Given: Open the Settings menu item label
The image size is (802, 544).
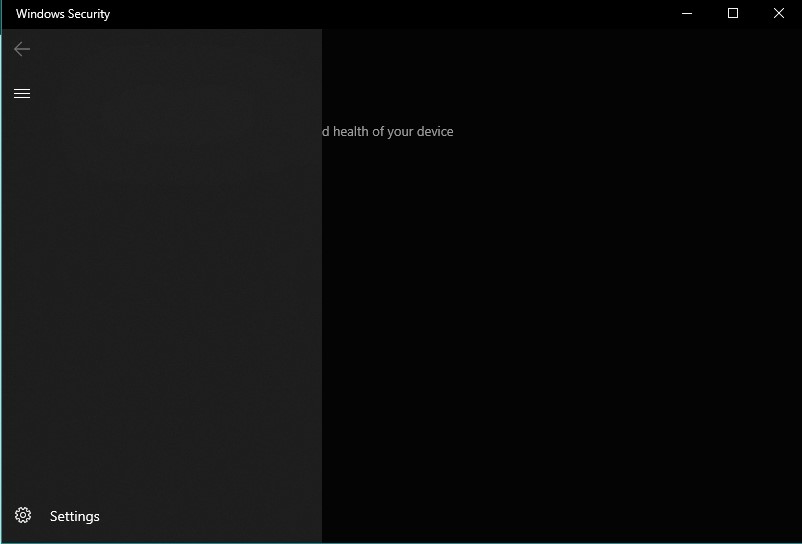Looking at the screenshot, I should pos(75,516).
